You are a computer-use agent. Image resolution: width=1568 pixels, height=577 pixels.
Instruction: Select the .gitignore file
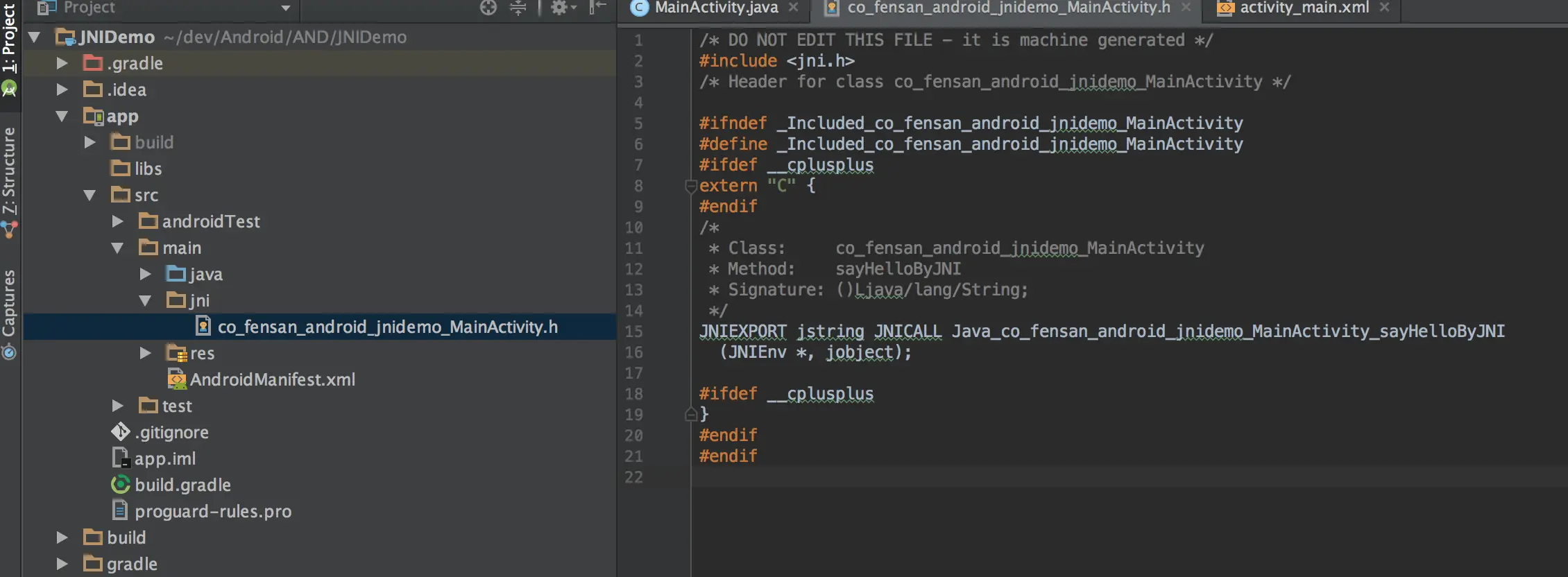(171, 432)
